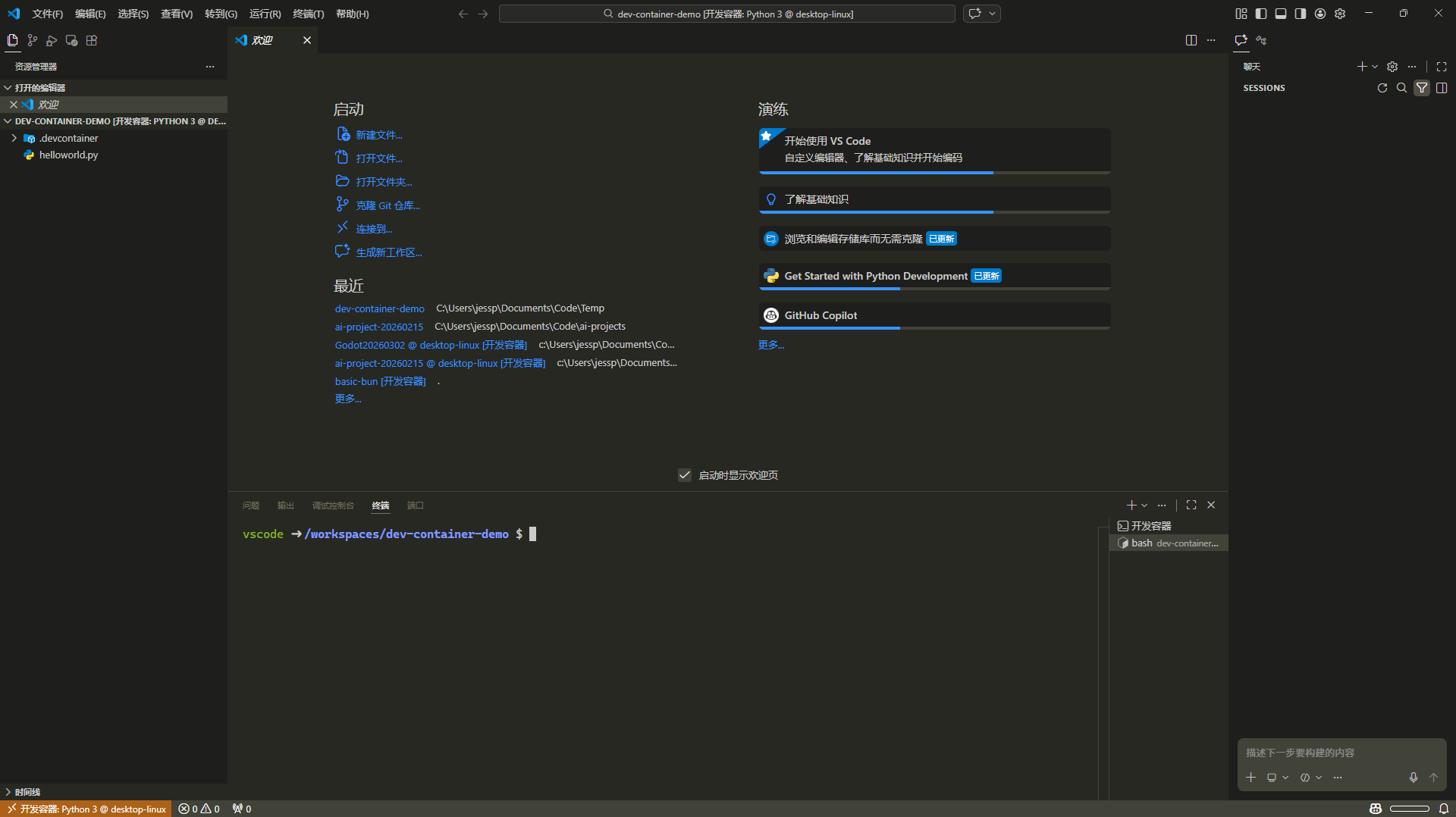Switch to the 端口 panel tab

(416, 506)
